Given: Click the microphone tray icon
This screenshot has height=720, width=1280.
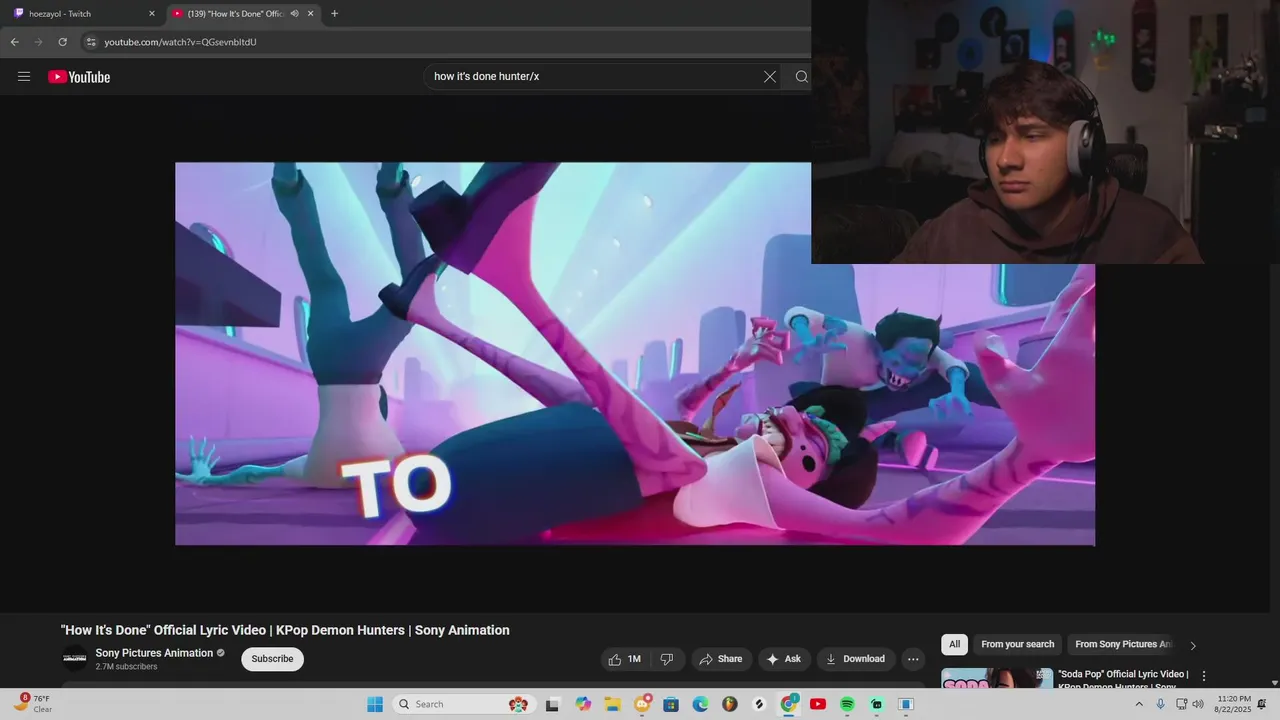Looking at the screenshot, I should click(1160, 704).
